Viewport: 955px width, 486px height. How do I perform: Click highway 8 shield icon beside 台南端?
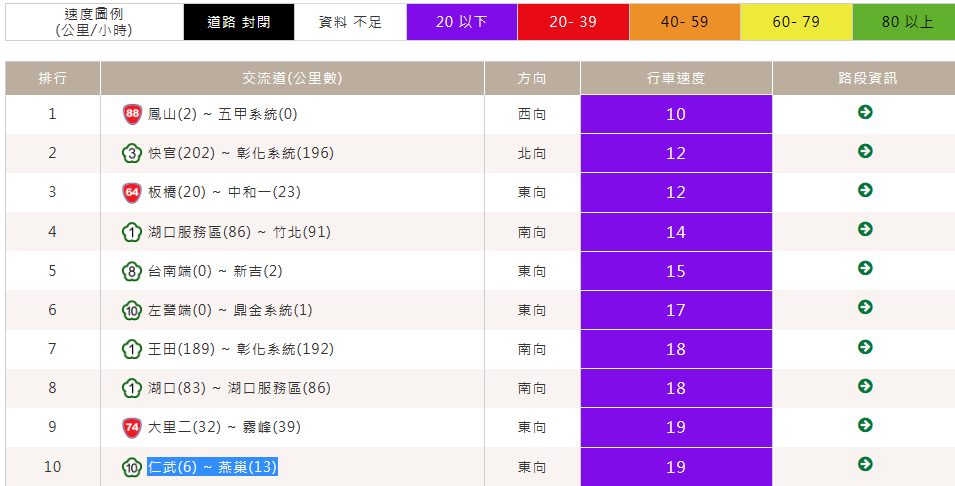click(132, 271)
